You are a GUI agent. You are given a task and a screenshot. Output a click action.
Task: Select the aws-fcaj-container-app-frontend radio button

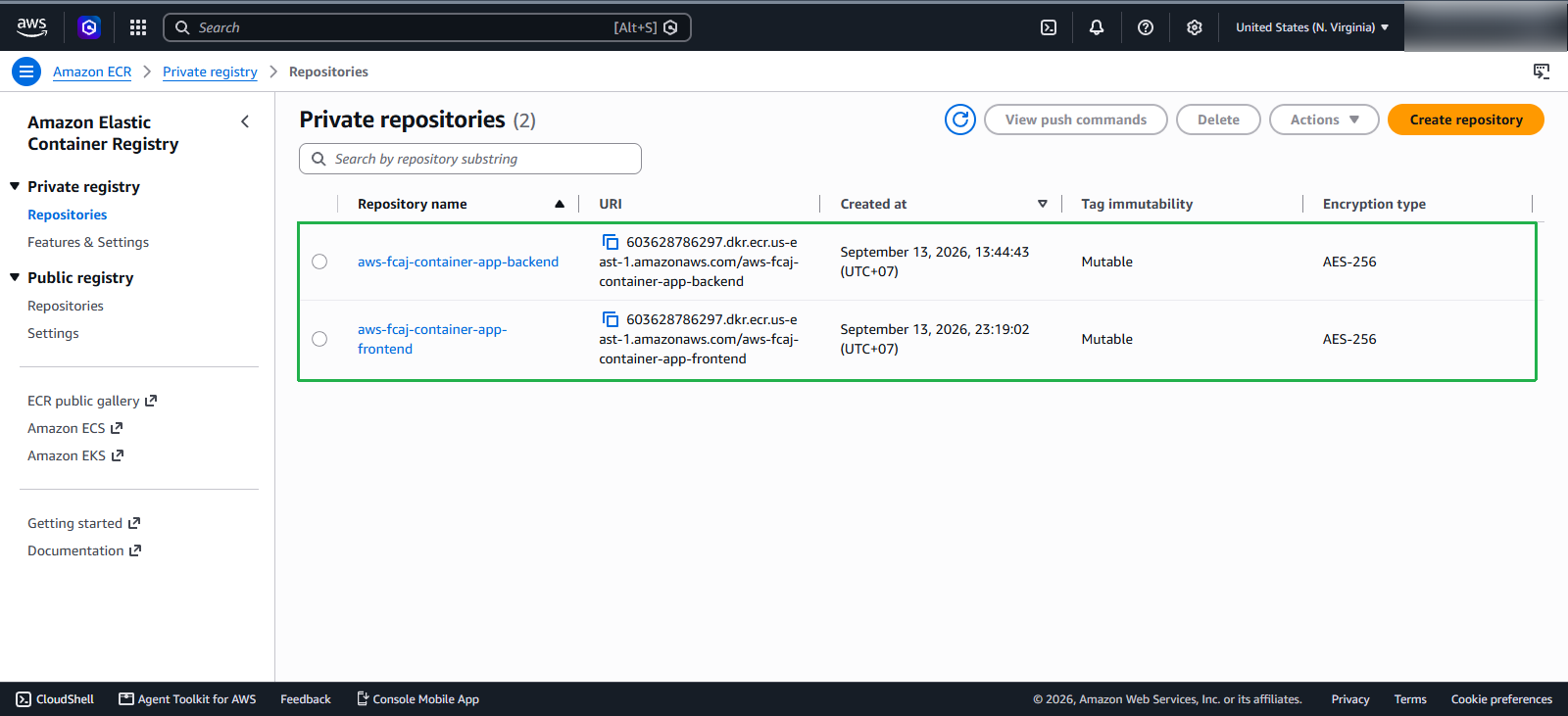pos(319,339)
